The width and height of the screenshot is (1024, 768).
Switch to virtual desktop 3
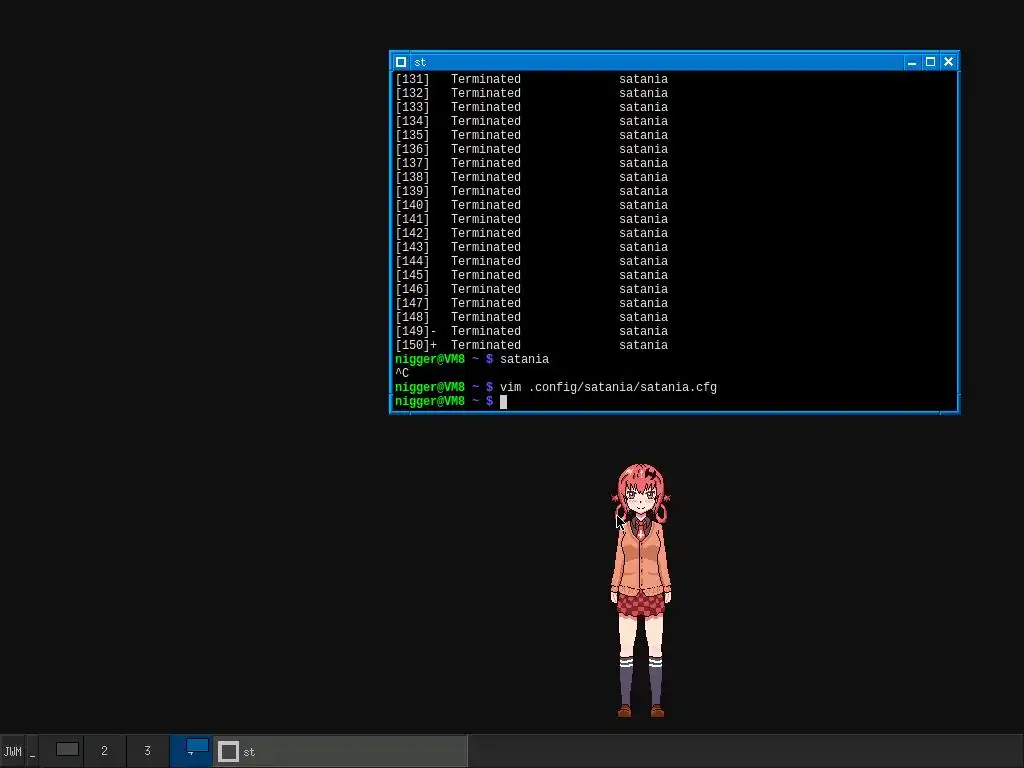[x=148, y=751]
